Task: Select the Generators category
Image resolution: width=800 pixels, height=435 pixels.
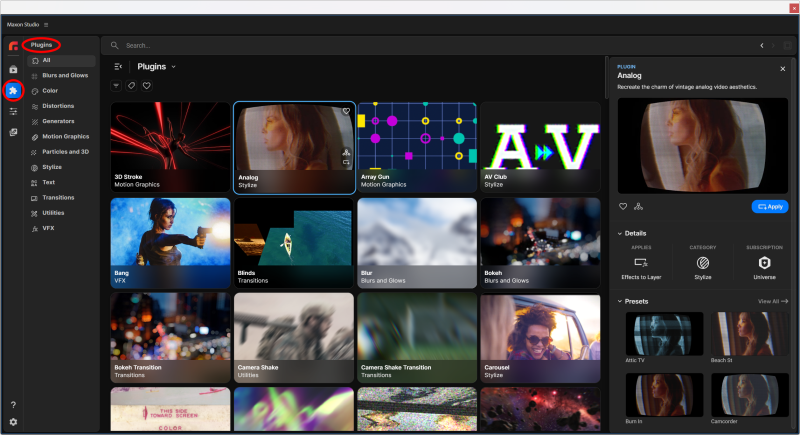Action: (61, 121)
